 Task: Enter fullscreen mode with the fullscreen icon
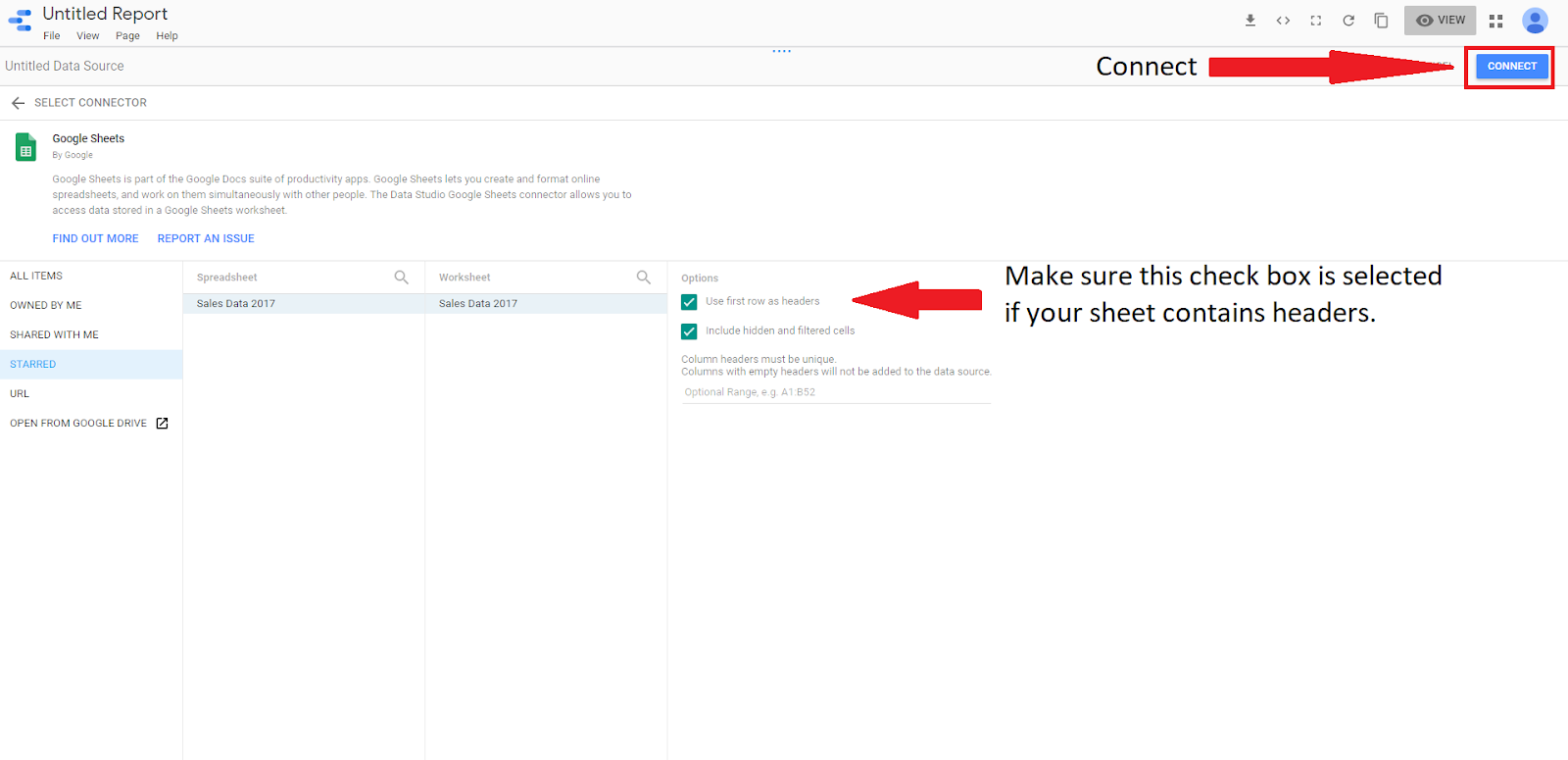1316,21
